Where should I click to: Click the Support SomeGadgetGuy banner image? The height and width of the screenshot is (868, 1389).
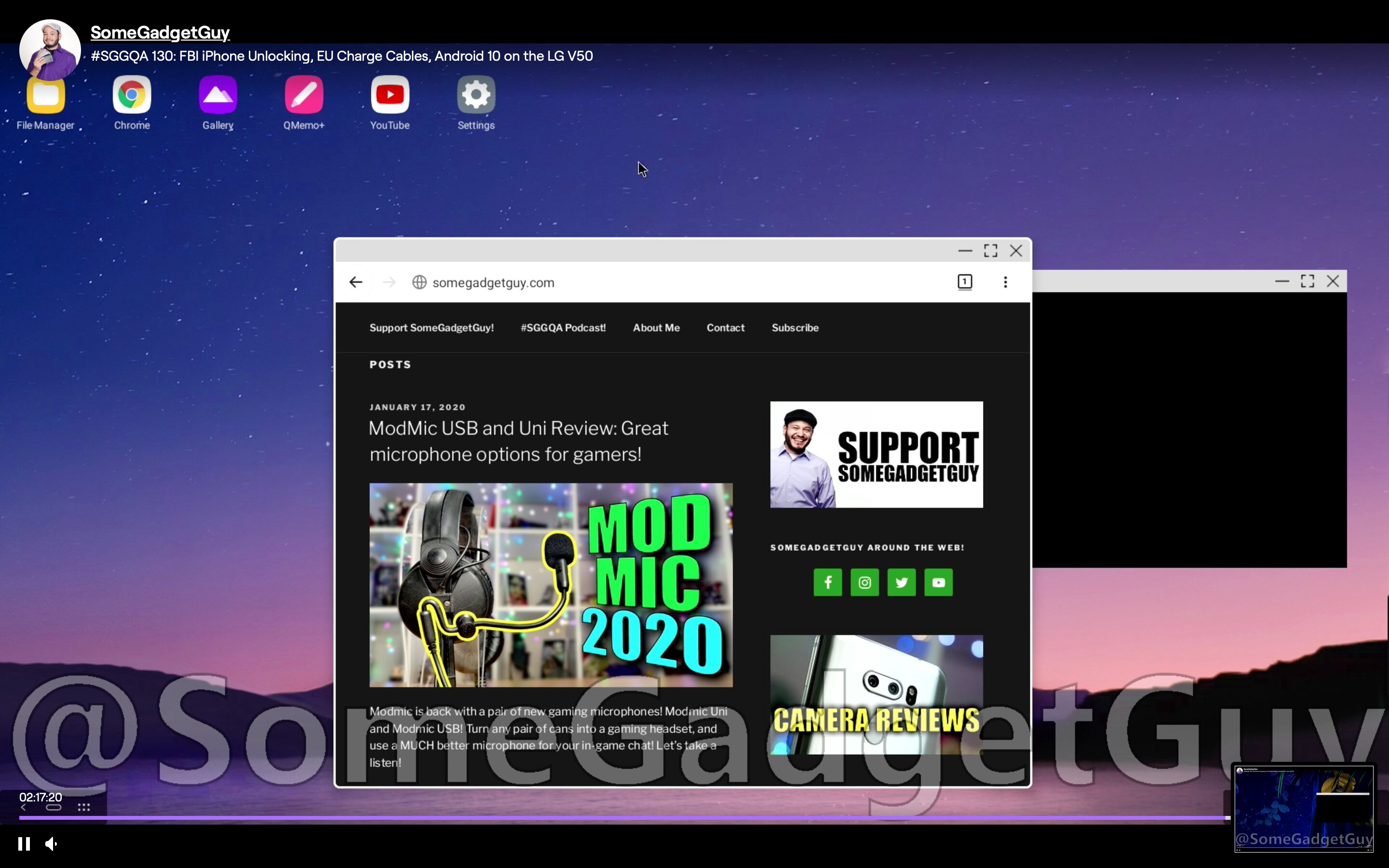876,454
